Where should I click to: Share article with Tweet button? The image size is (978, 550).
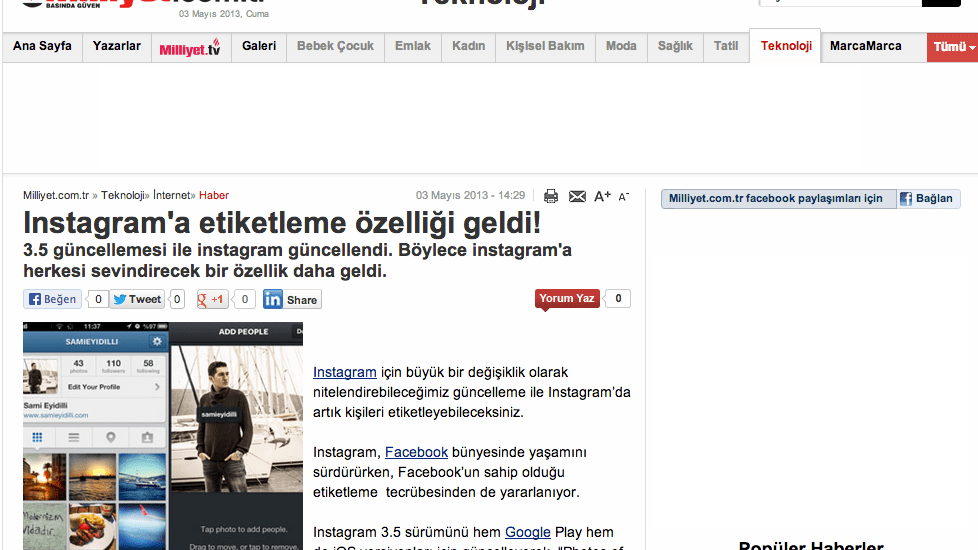tap(137, 299)
